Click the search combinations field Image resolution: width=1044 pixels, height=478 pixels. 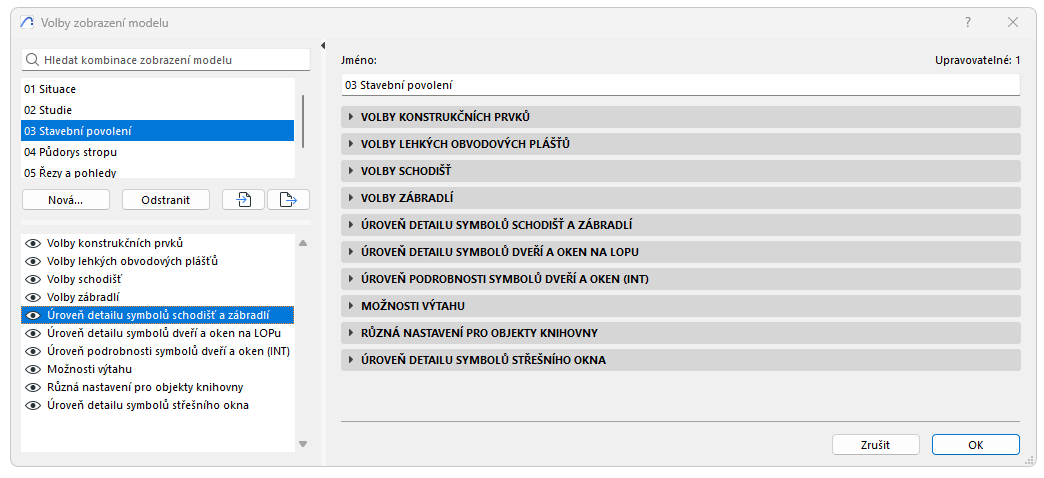(x=166, y=60)
